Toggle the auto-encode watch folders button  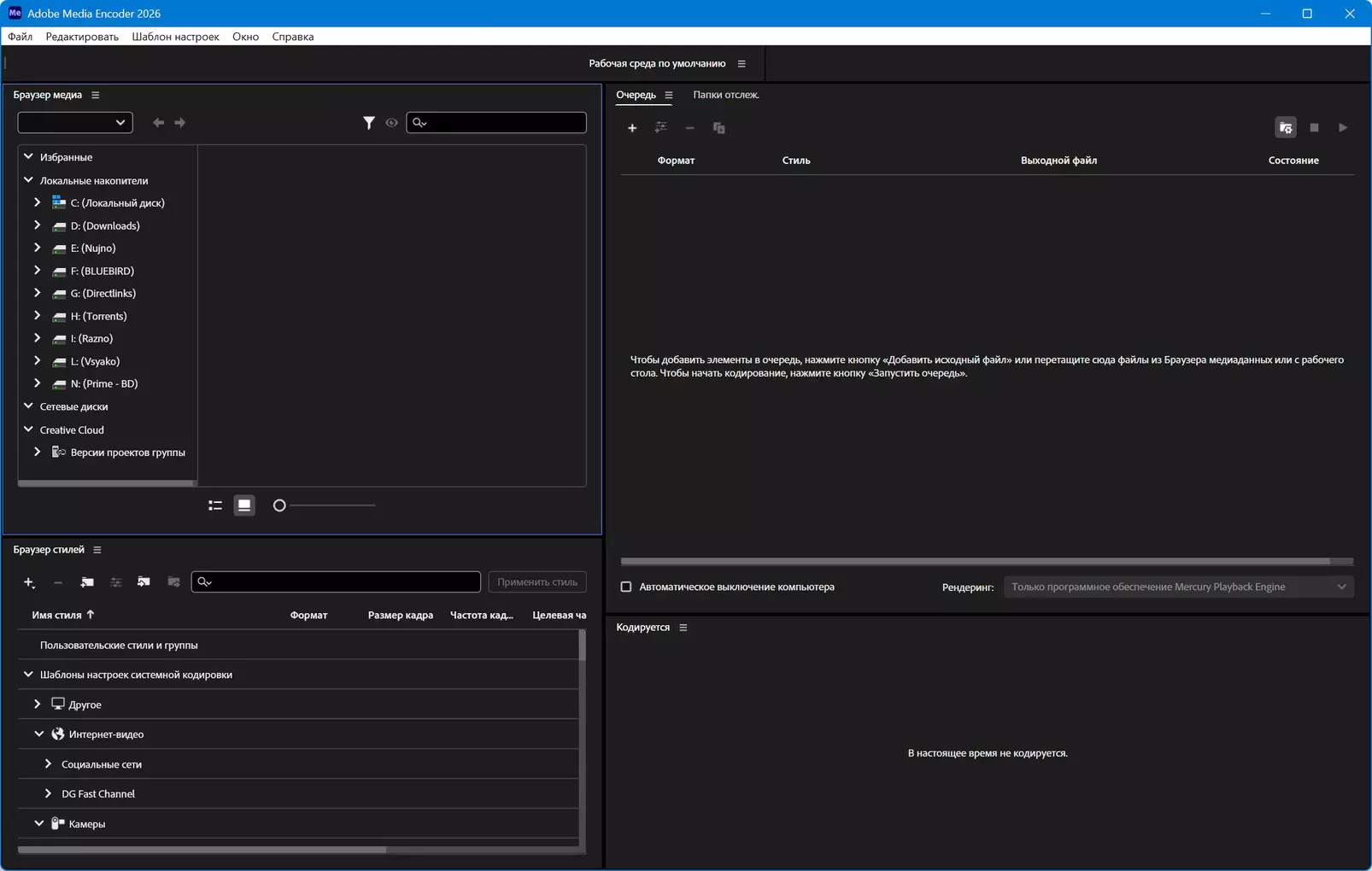pos(1285,128)
